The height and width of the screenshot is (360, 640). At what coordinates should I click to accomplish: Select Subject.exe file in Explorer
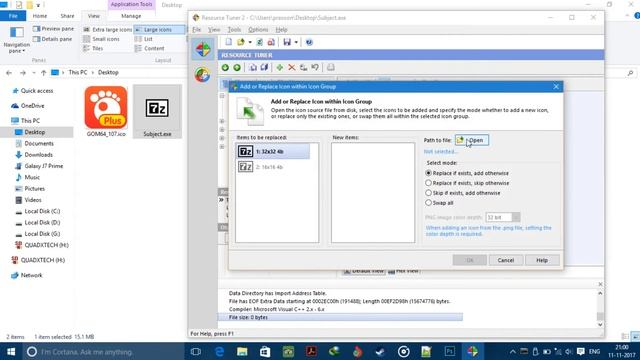pos(157,111)
